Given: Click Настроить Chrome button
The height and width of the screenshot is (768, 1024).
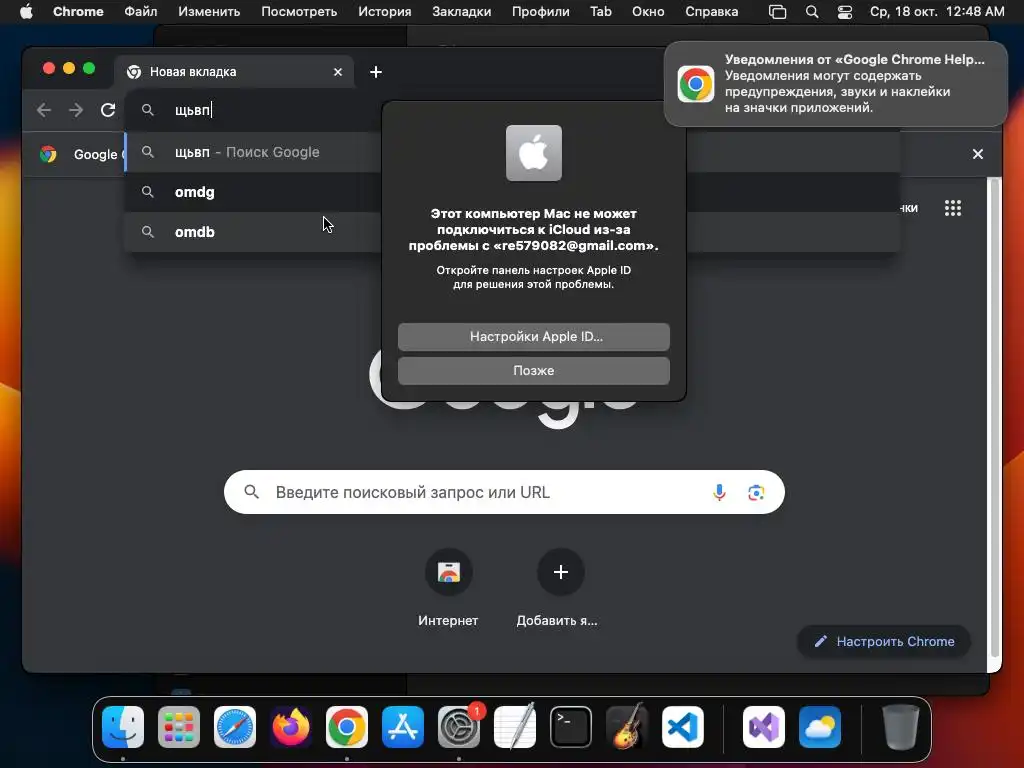Looking at the screenshot, I should 884,641.
